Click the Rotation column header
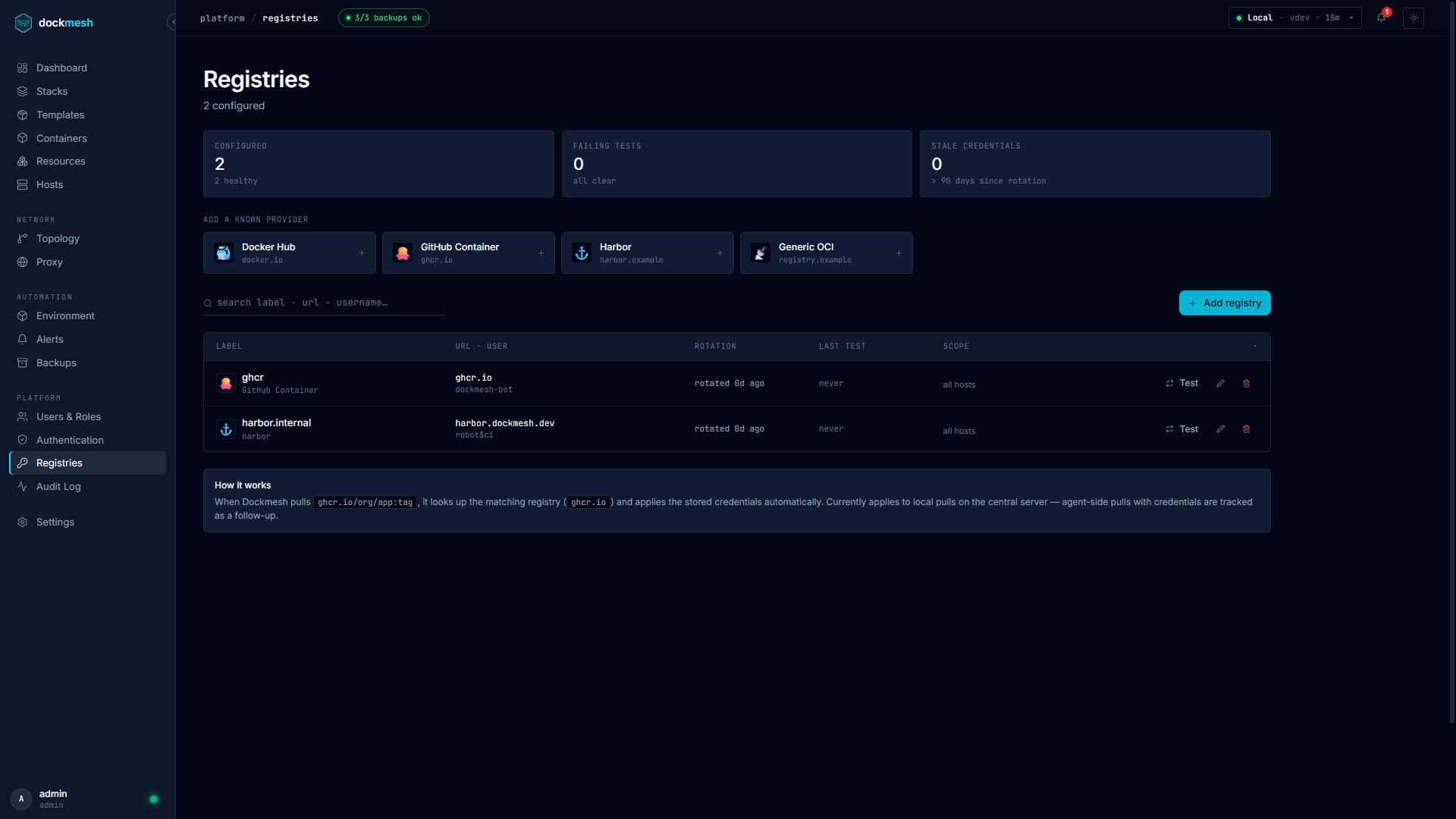Viewport: 1456px width, 819px height. click(x=715, y=347)
